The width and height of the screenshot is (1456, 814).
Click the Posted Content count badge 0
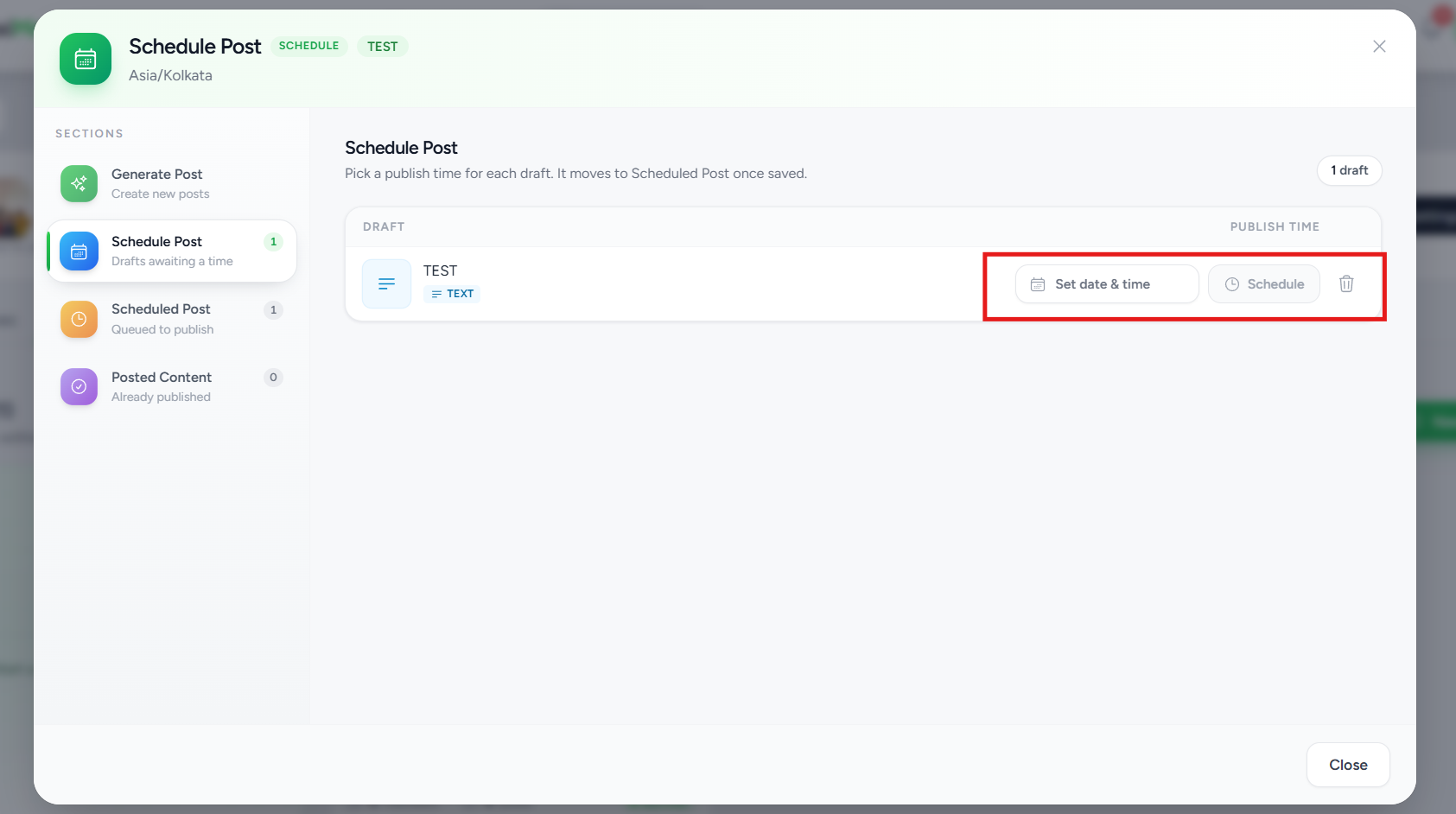(273, 377)
